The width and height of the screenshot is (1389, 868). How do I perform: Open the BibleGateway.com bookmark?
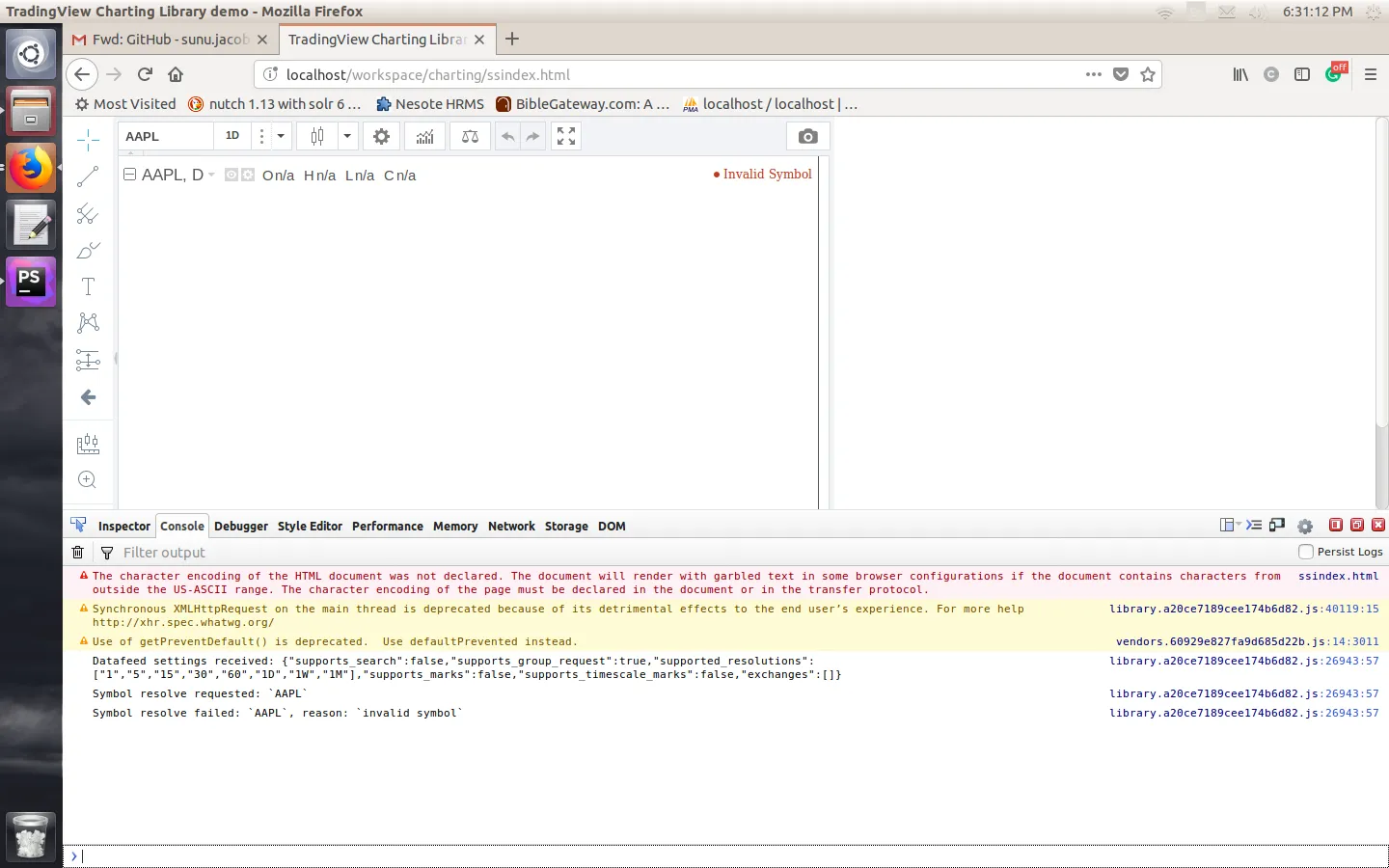tap(583, 104)
